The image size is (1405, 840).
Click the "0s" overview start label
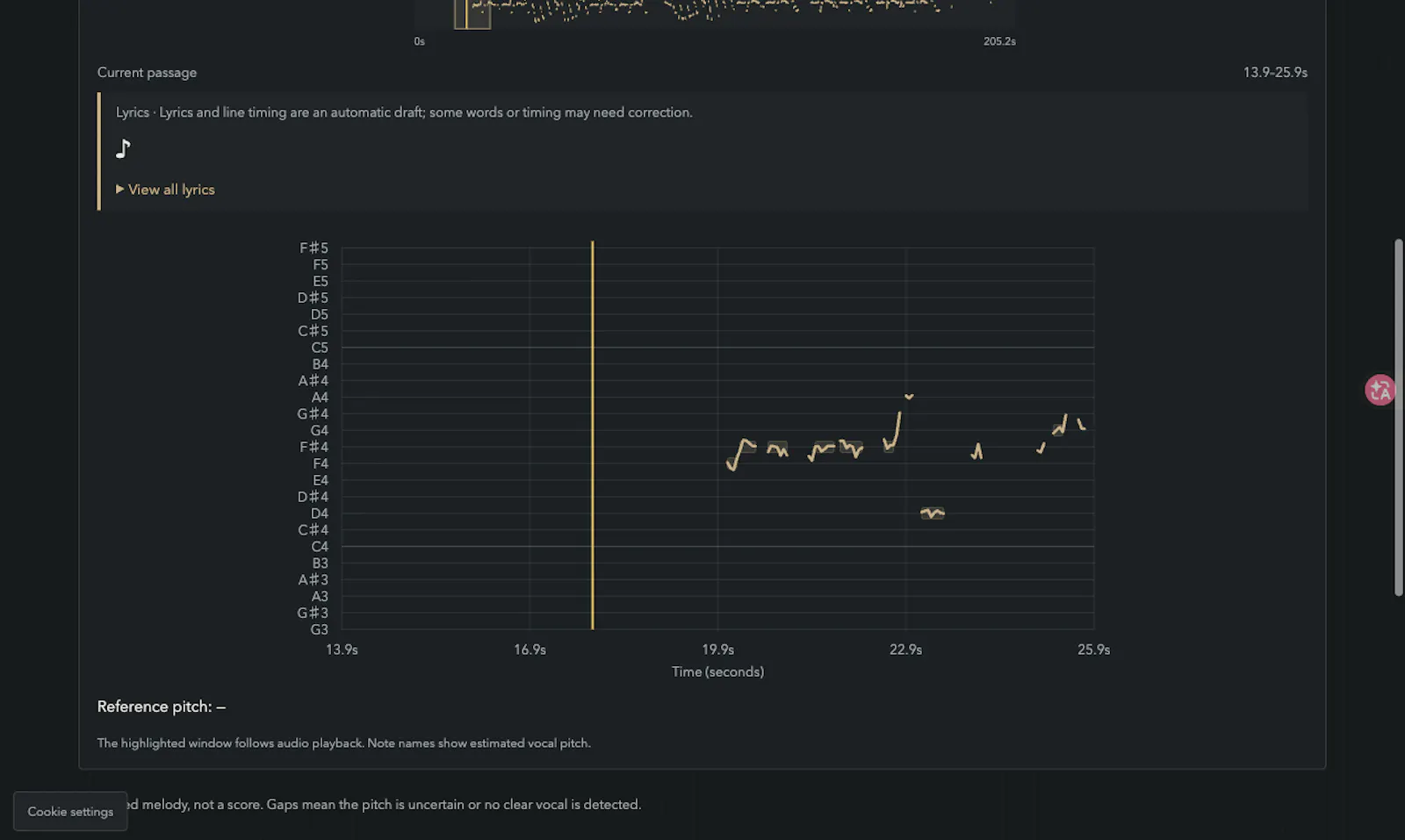click(419, 41)
